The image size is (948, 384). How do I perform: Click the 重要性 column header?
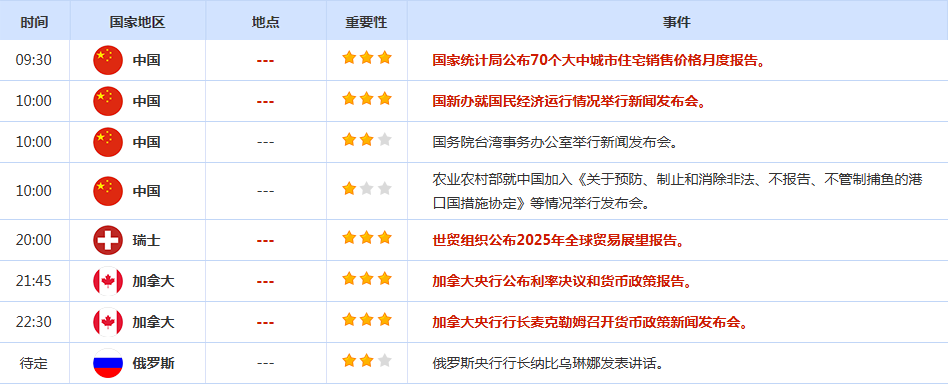click(366, 22)
